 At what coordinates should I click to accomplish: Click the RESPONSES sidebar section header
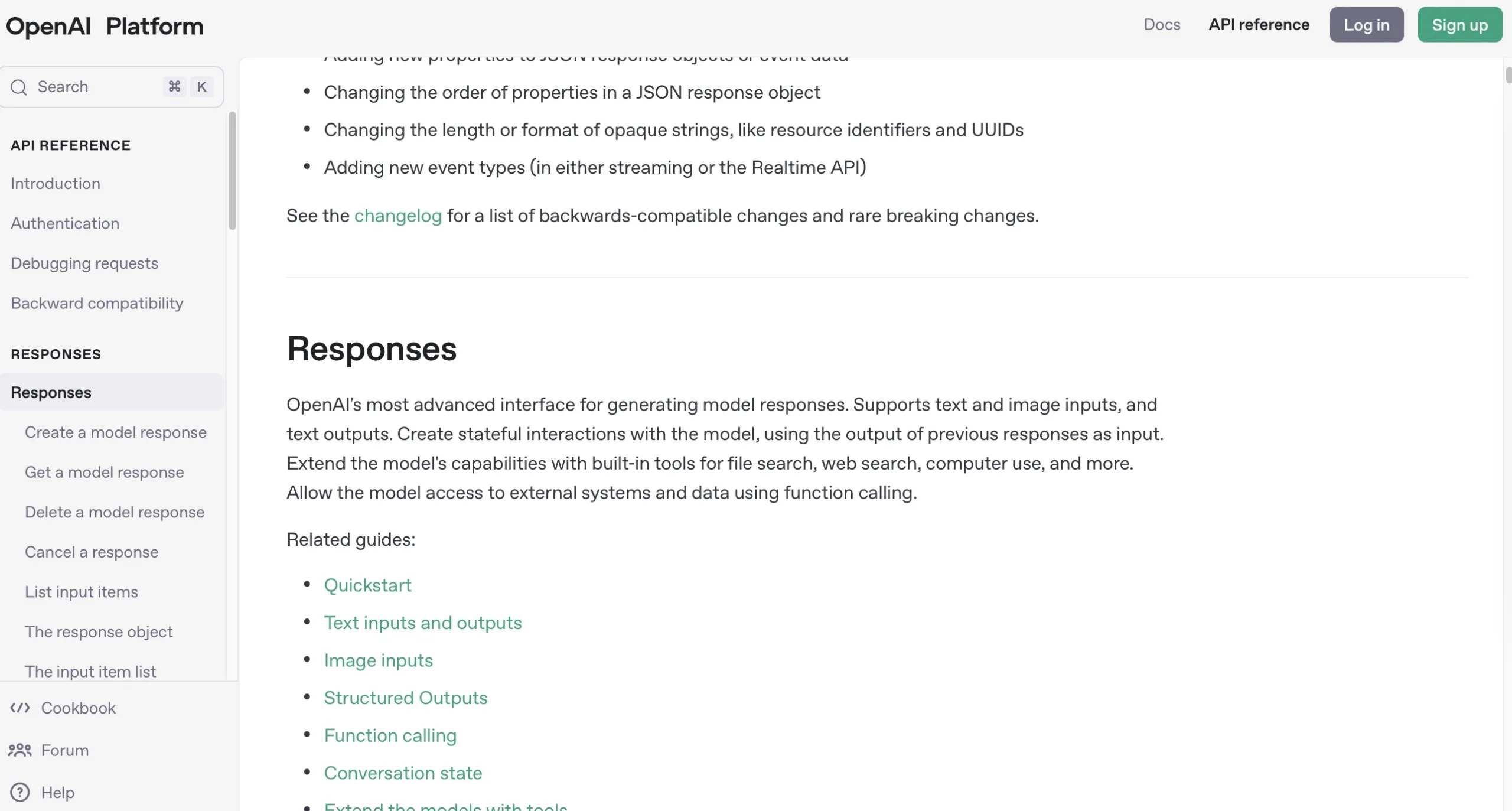point(56,354)
